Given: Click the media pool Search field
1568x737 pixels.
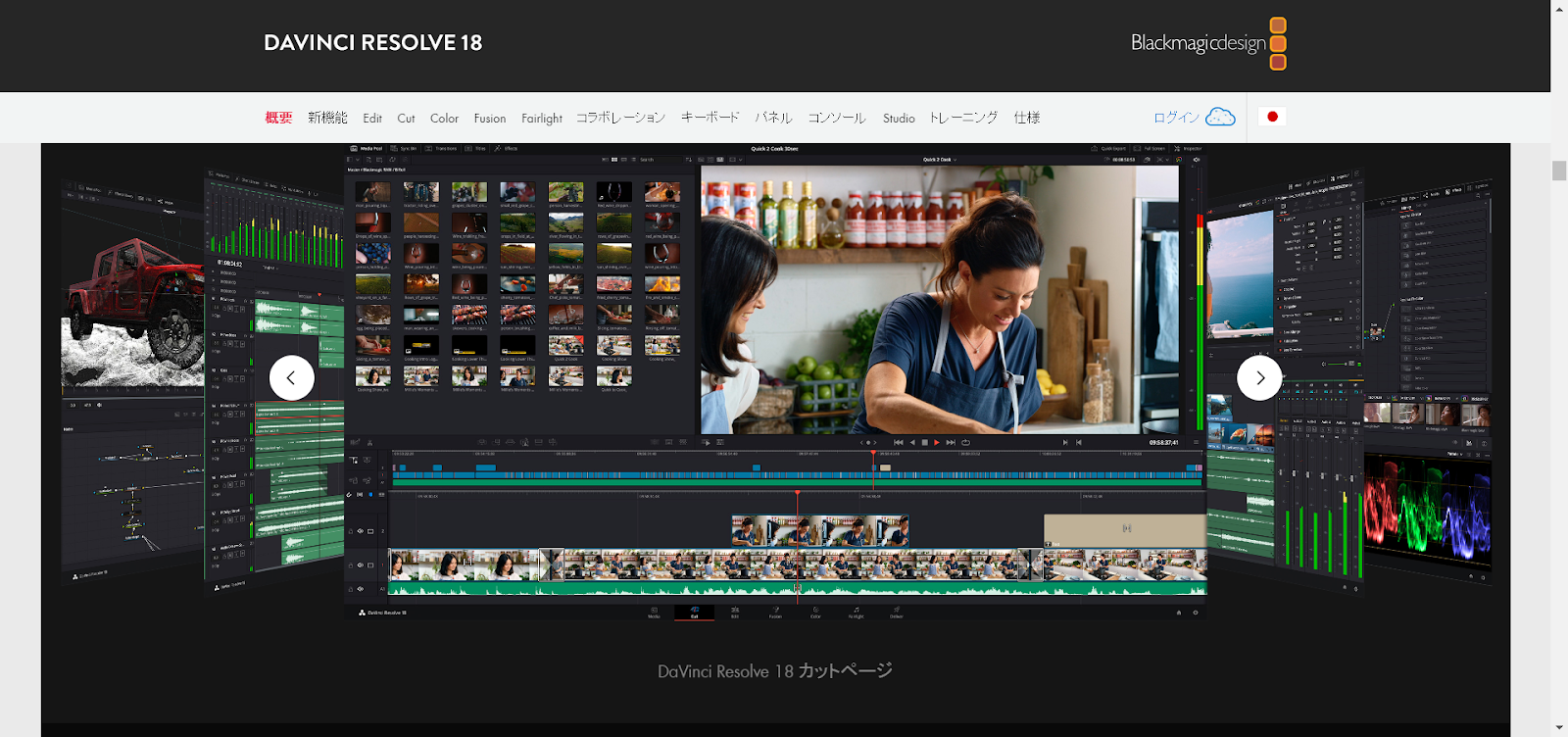Looking at the screenshot, I should [x=661, y=160].
